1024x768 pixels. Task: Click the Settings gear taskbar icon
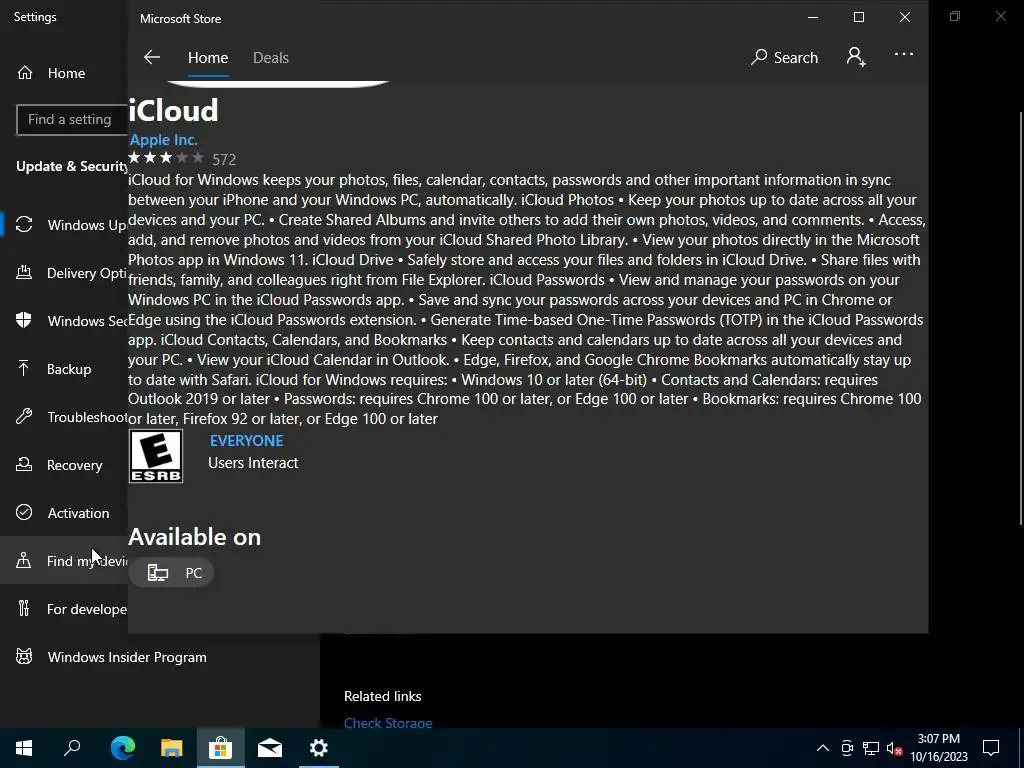coord(319,748)
